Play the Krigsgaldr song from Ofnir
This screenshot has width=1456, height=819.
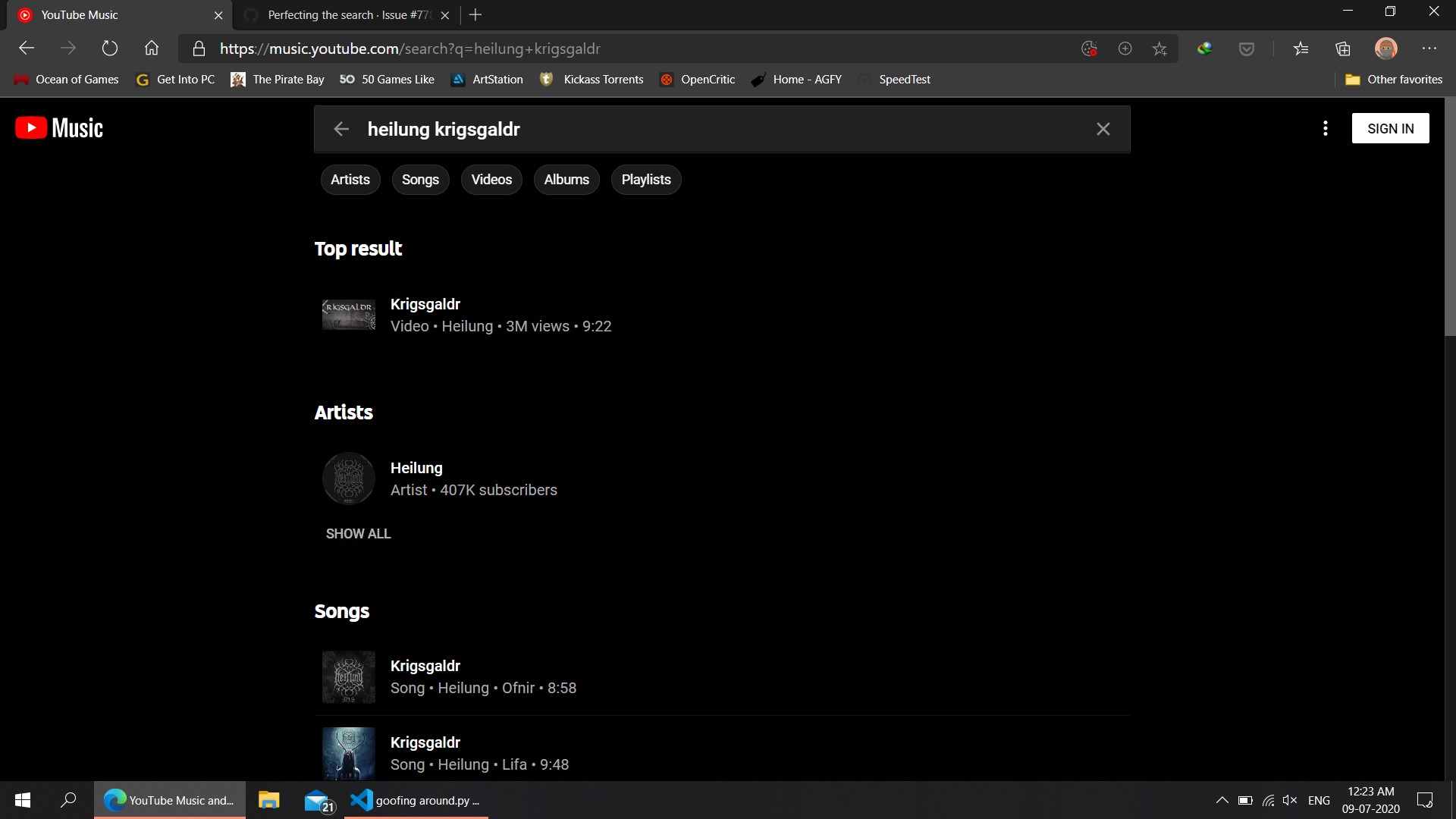click(722, 677)
